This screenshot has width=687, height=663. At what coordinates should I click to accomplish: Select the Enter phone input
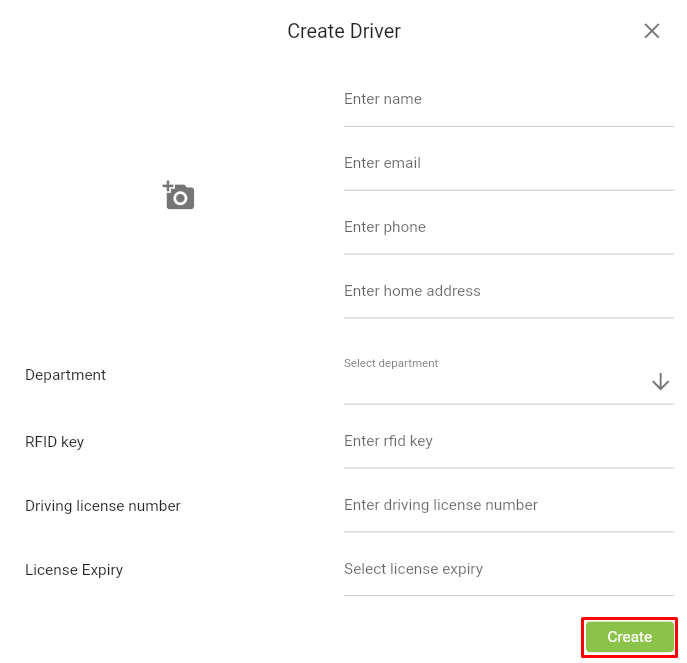click(x=508, y=227)
